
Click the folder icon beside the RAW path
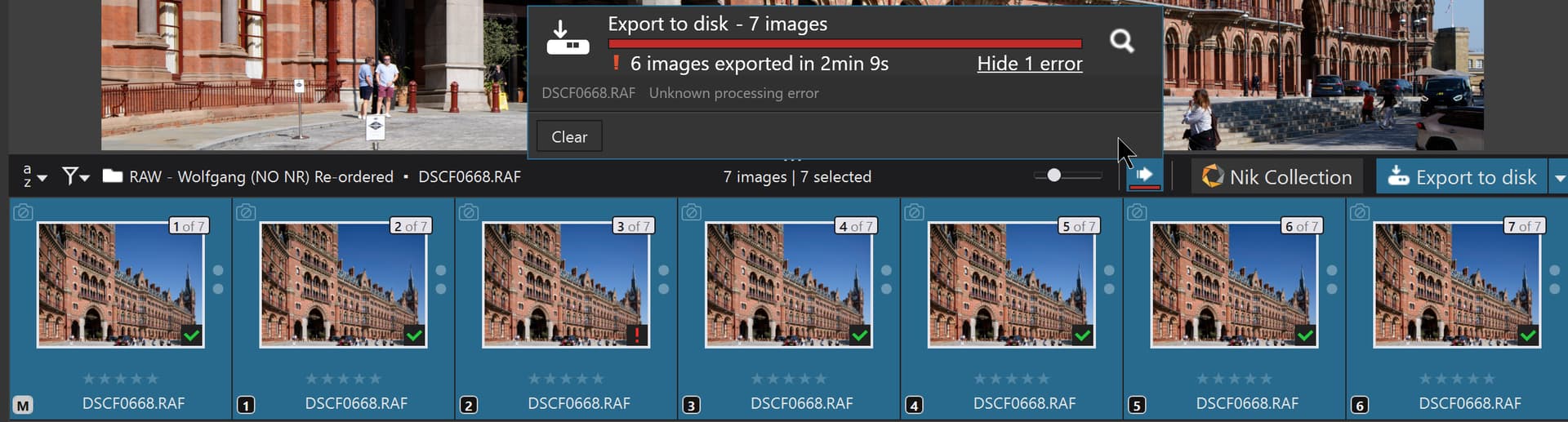click(x=113, y=176)
